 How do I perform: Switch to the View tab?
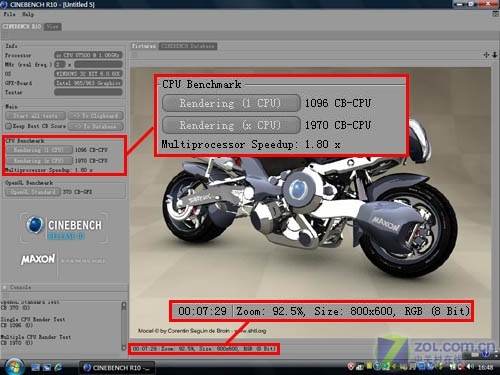click(x=53, y=27)
